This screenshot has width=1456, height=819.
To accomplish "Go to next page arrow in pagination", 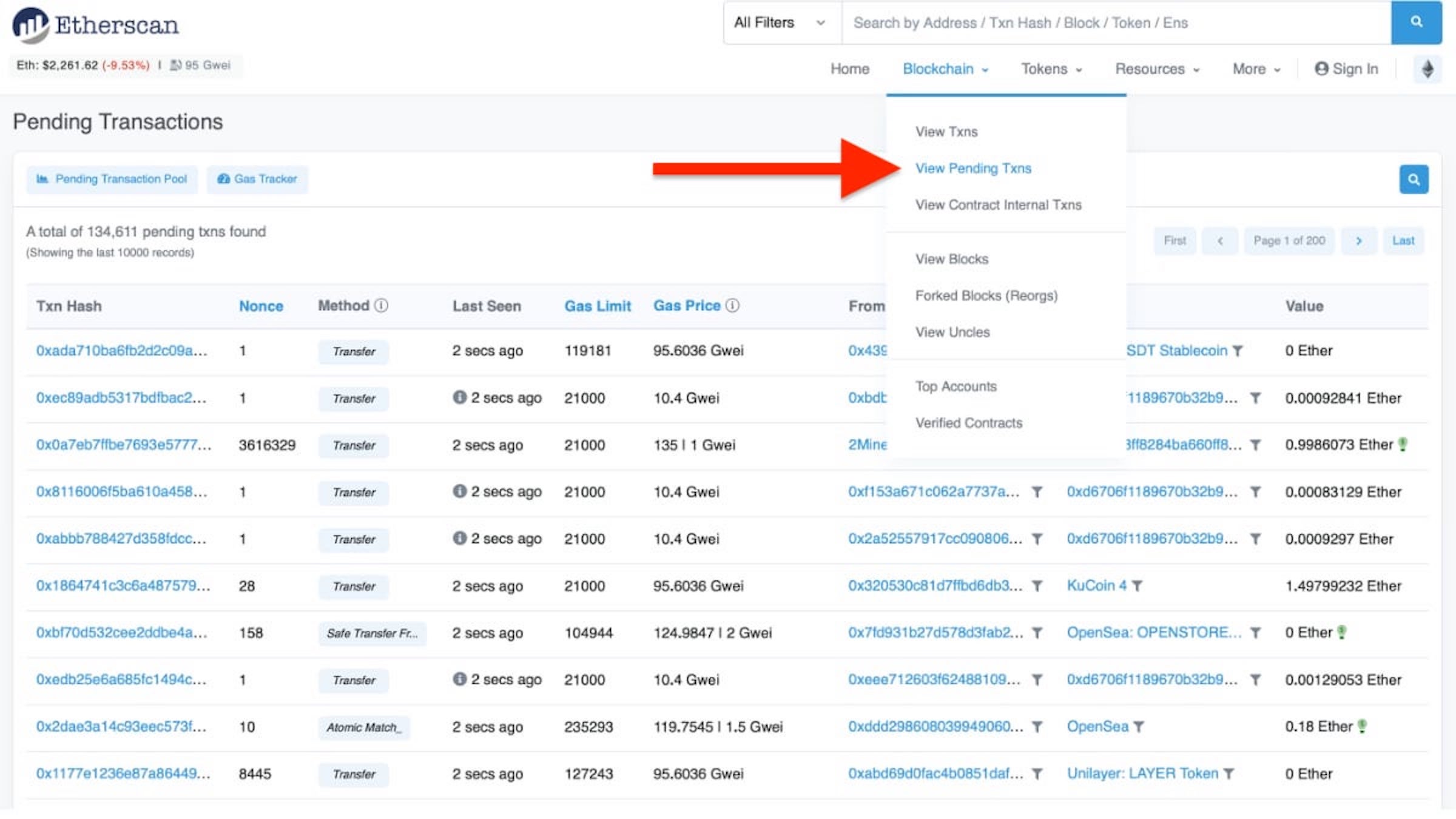I will pyautogui.click(x=1359, y=241).
